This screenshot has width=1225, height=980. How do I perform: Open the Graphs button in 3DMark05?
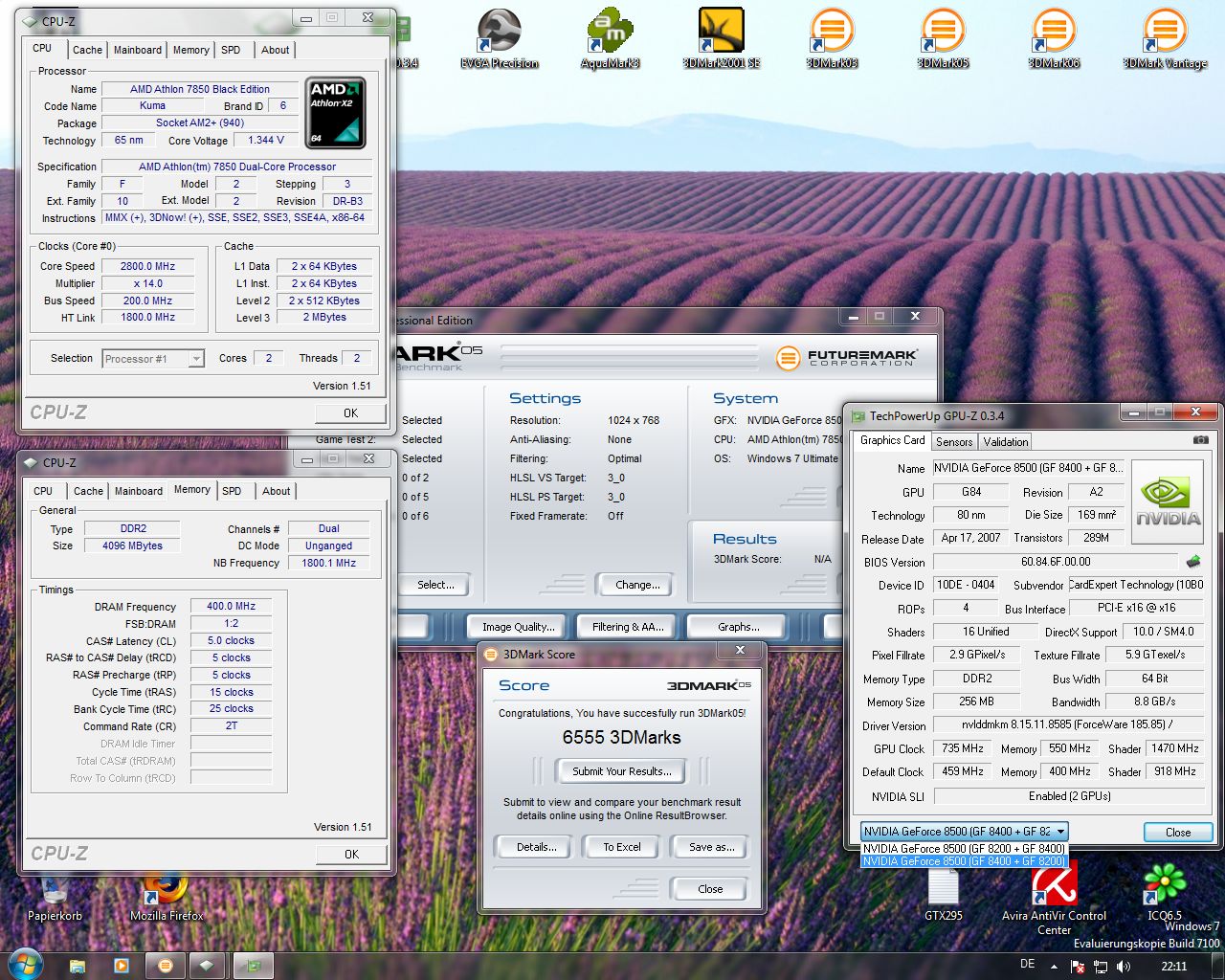(738, 627)
